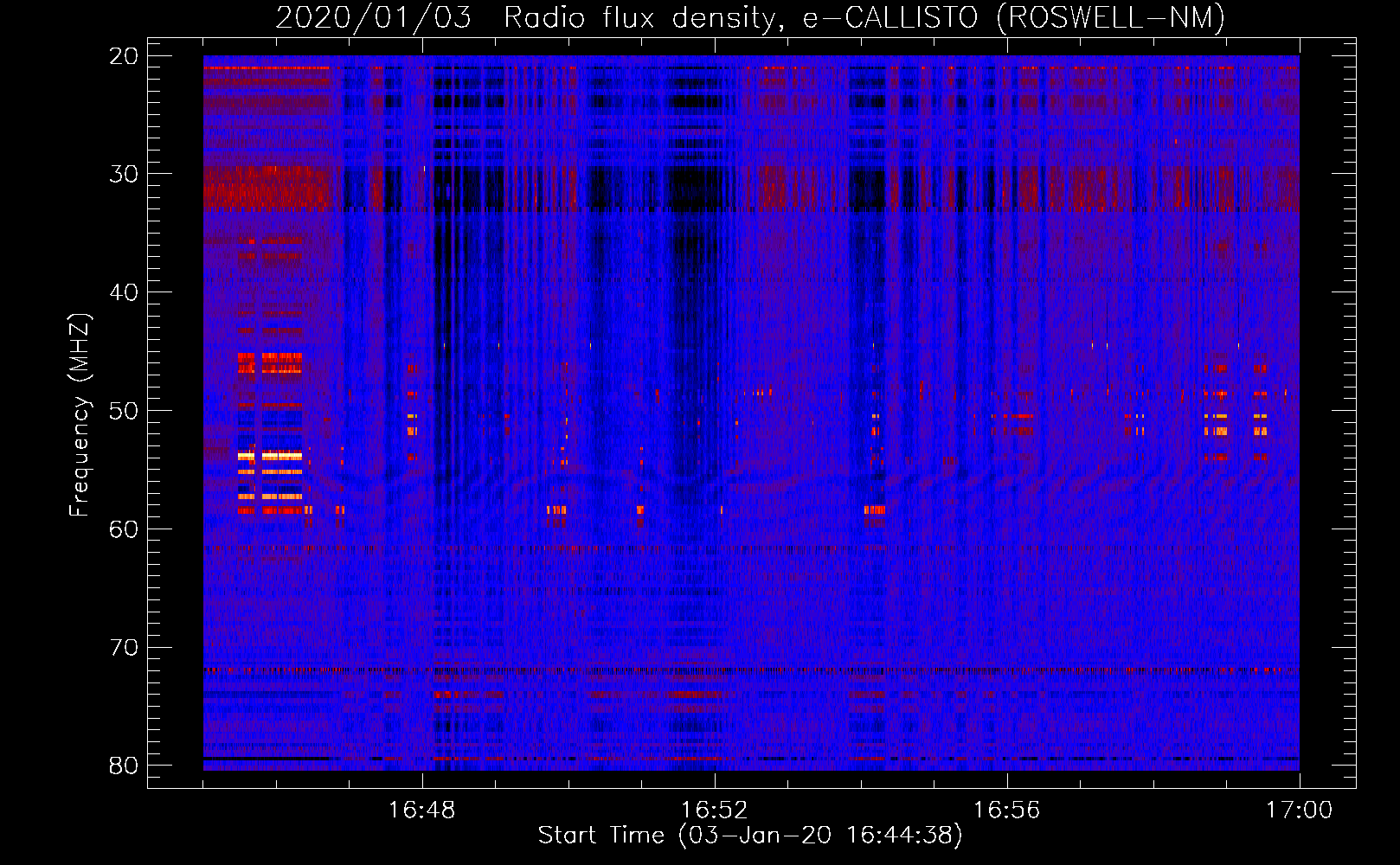Image resolution: width=1400 pixels, height=865 pixels.
Task: Click the 20 MHz frequency tick label
Action: point(124,56)
